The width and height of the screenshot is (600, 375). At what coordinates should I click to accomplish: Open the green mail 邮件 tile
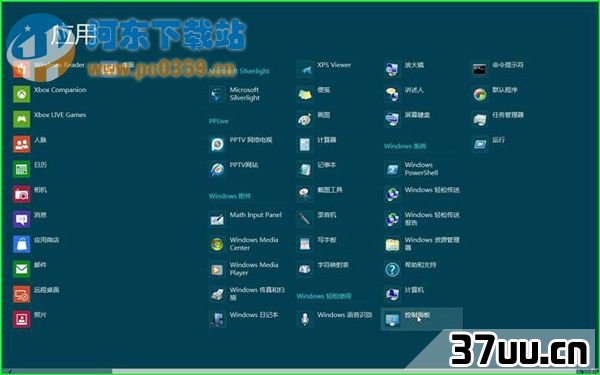click(21, 269)
